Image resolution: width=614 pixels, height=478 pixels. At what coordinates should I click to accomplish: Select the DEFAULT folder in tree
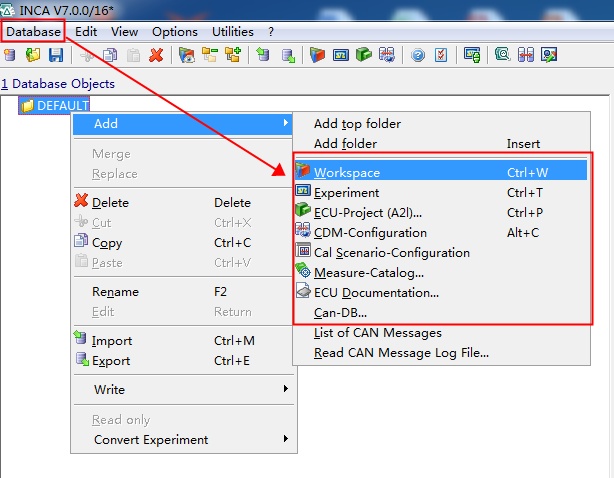coord(54,105)
